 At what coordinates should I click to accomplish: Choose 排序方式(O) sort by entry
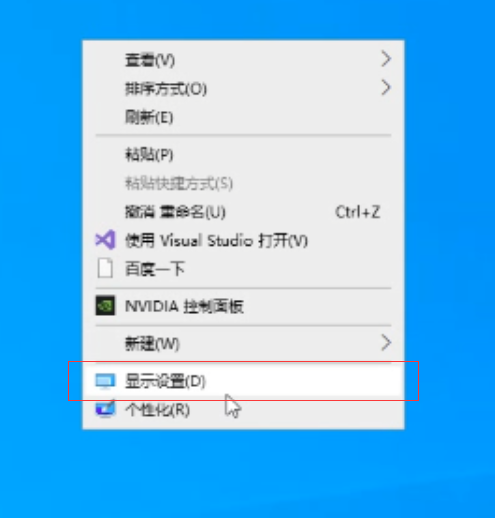243,89
